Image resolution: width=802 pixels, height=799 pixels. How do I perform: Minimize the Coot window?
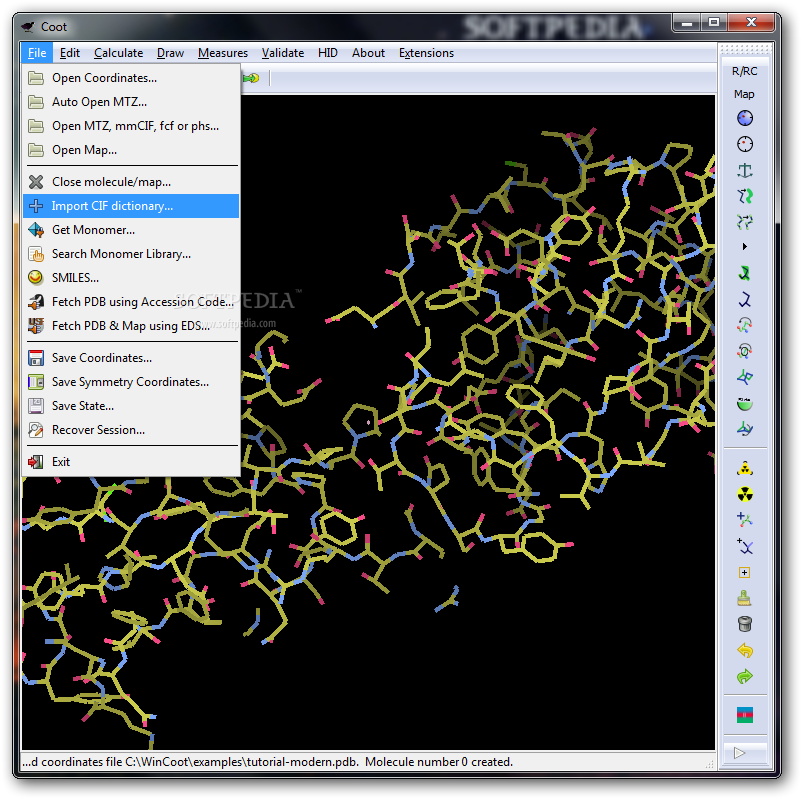pos(686,23)
